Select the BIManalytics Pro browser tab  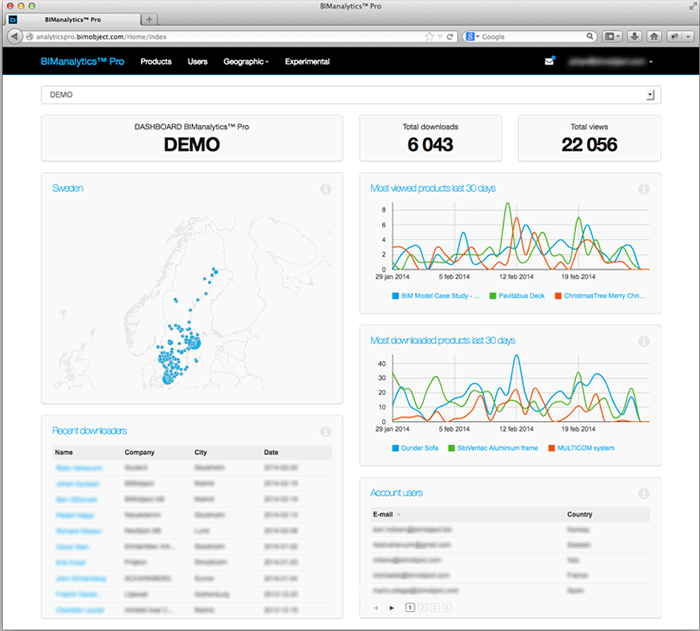[x=73, y=20]
